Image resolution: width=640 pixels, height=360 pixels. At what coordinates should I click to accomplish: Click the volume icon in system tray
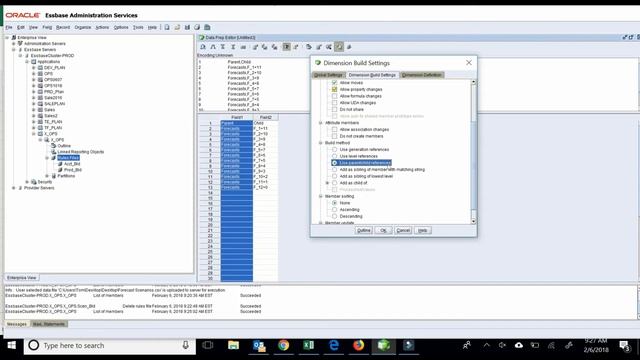click(502, 345)
